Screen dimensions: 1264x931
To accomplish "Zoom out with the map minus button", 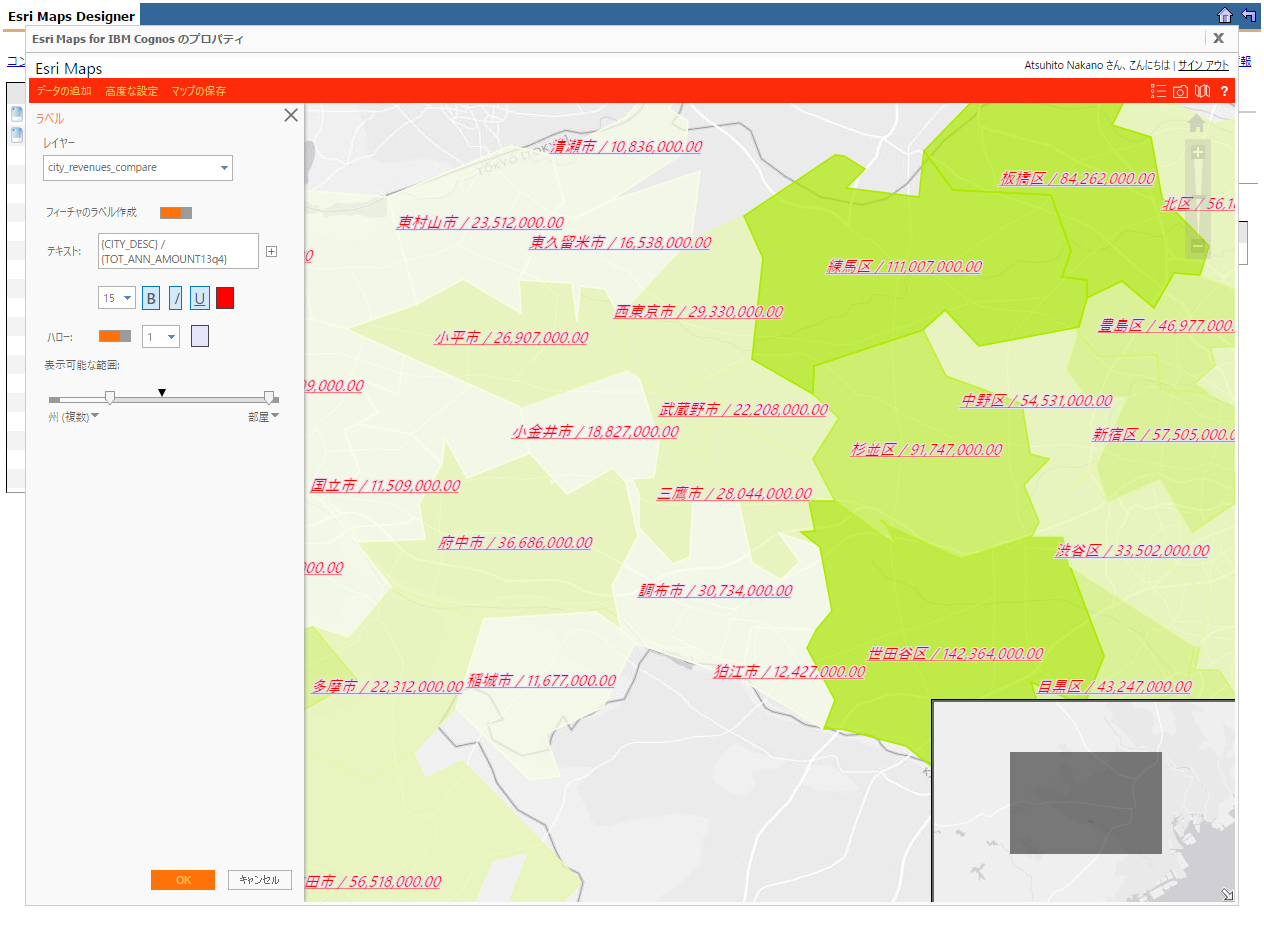I will click(x=1198, y=246).
